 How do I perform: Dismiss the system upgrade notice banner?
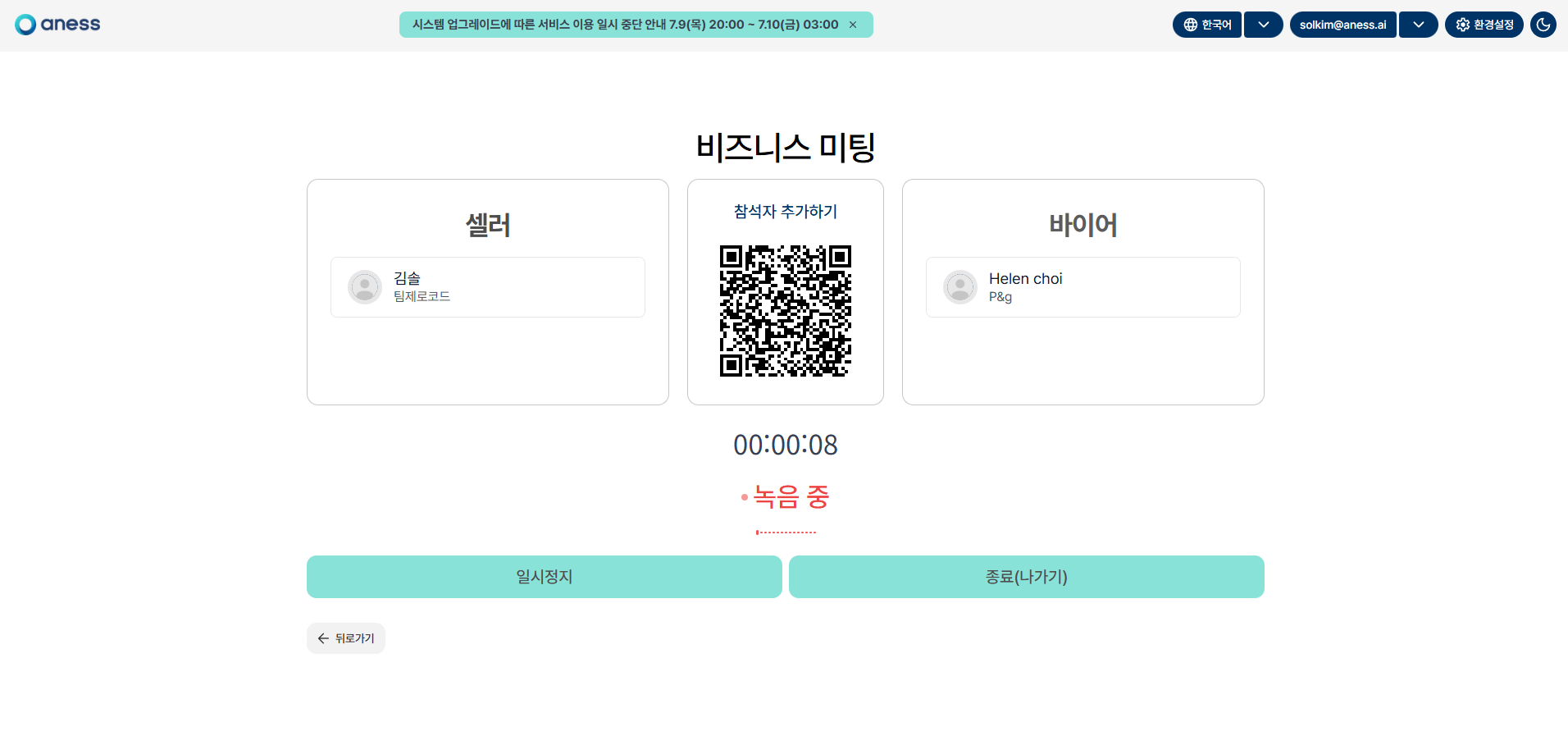[853, 25]
